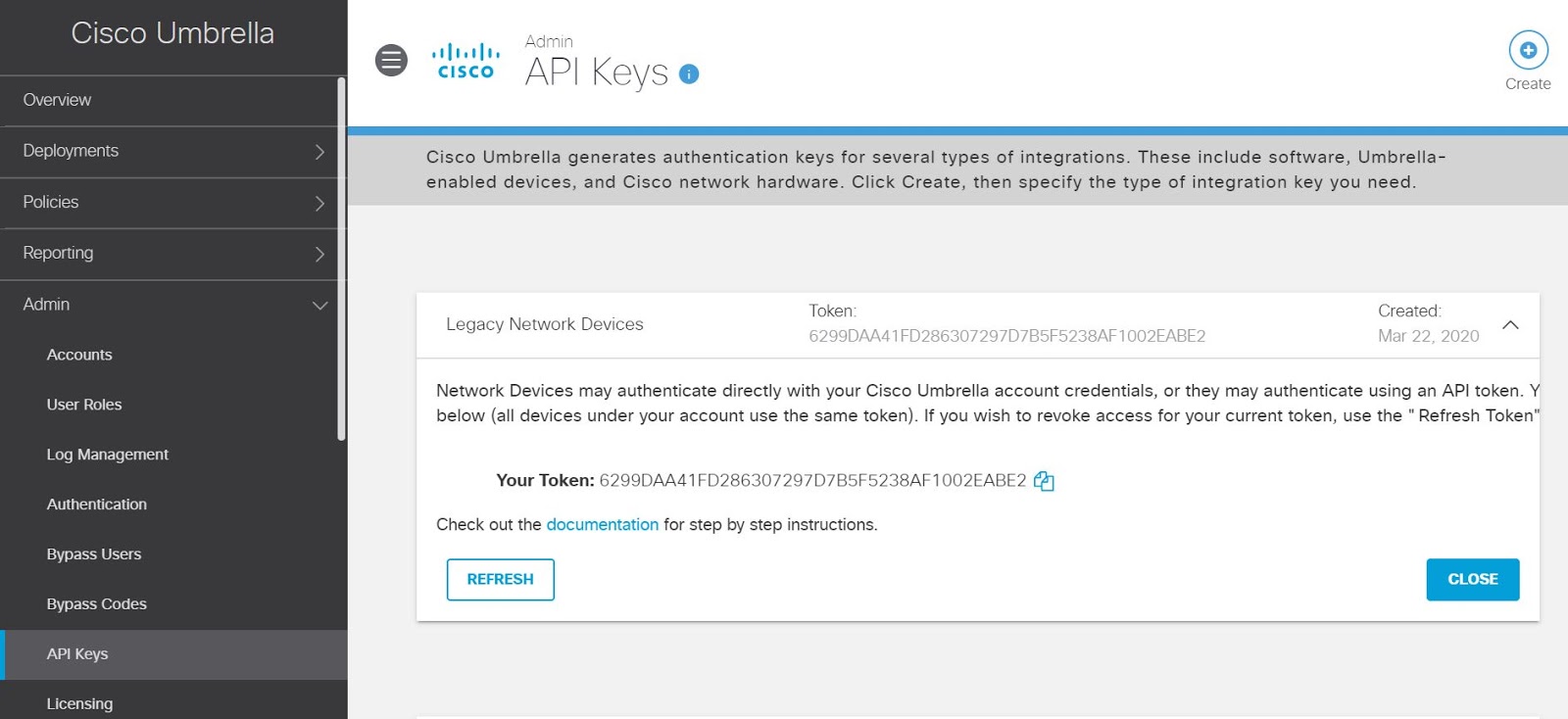Open User Roles settings

(84, 405)
